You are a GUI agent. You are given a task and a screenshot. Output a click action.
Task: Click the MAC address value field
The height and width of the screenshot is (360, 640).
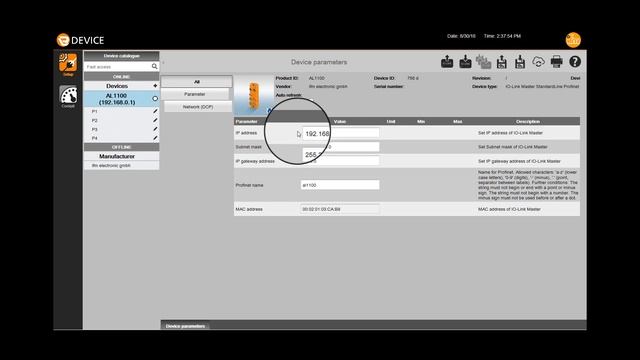(x=340, y=209)
